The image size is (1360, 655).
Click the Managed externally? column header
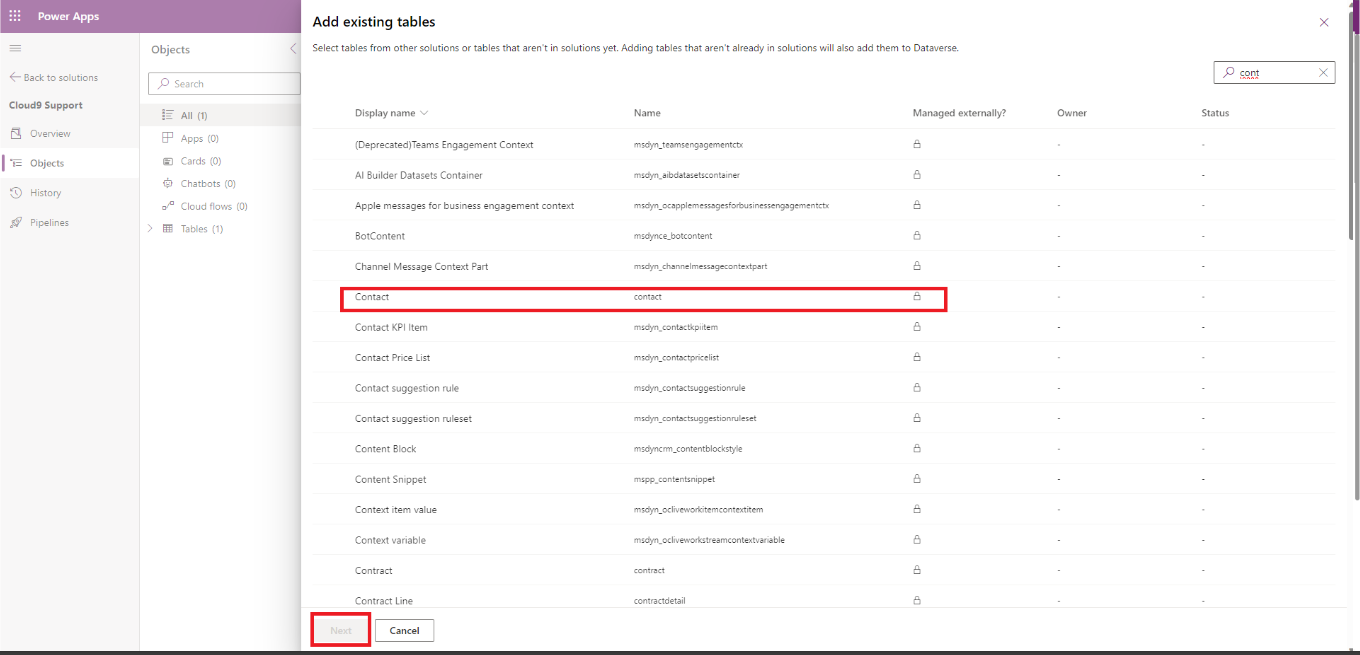click(x=959, y=113)
